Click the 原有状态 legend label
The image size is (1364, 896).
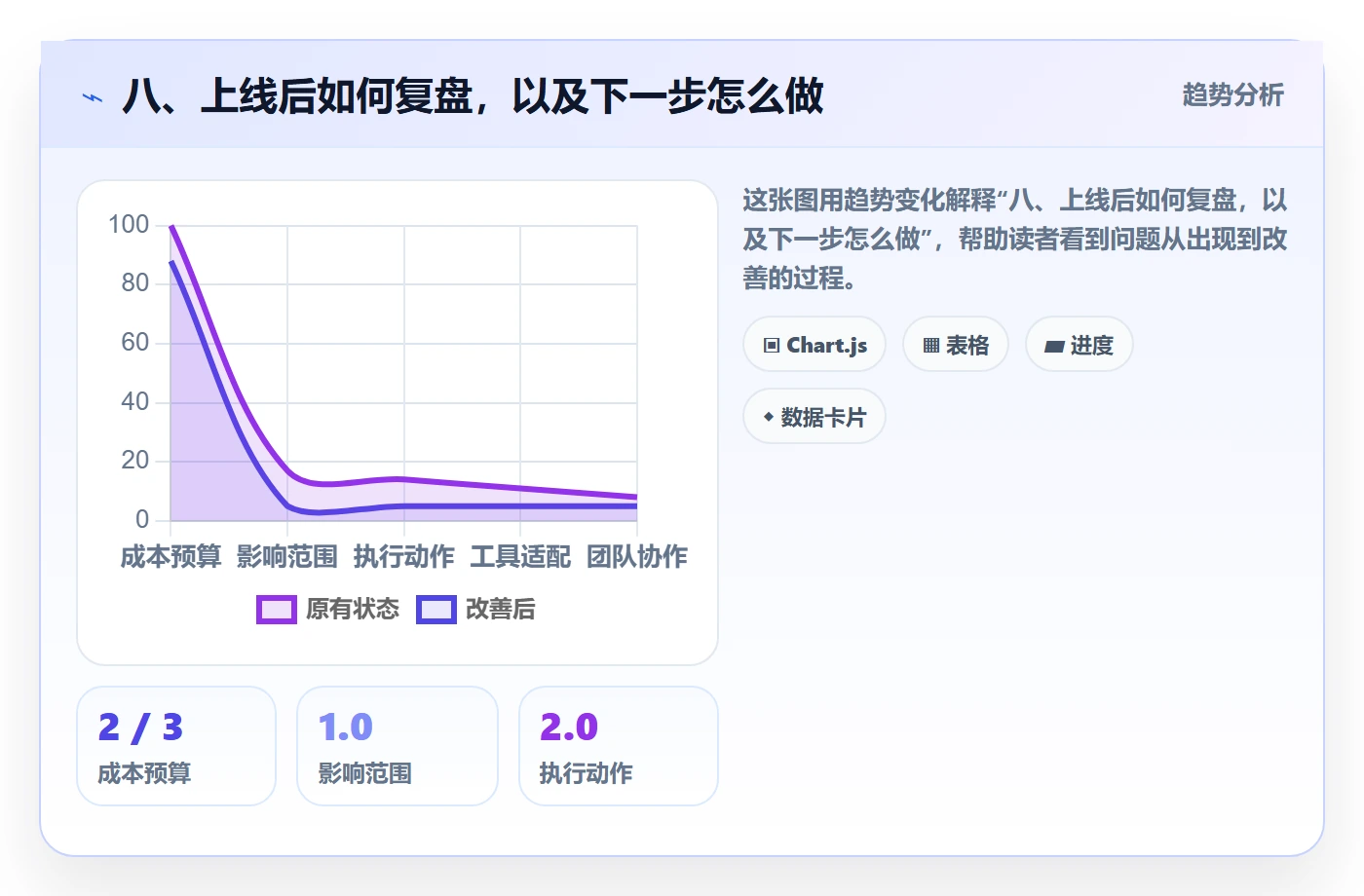pos(353,610)
